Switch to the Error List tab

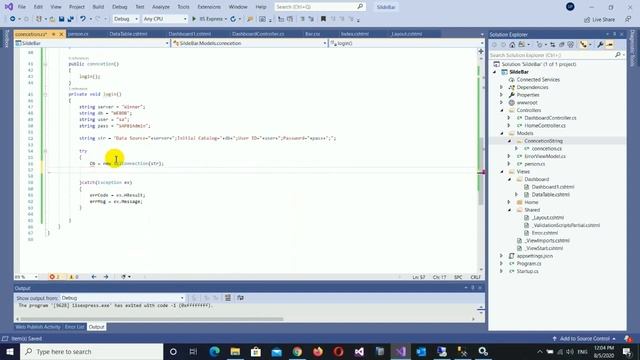pyautogui.click(x=74, y=327)
